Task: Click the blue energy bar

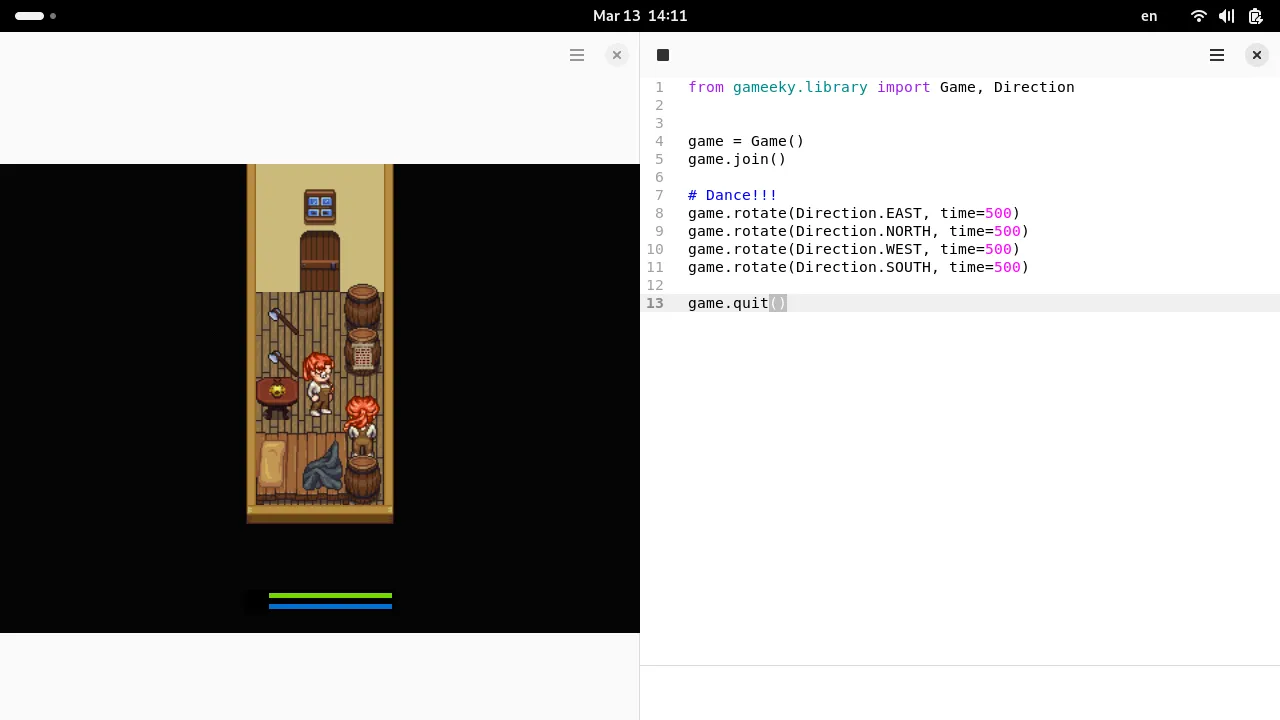Action: pyautogui.click(x=330, y=606)
